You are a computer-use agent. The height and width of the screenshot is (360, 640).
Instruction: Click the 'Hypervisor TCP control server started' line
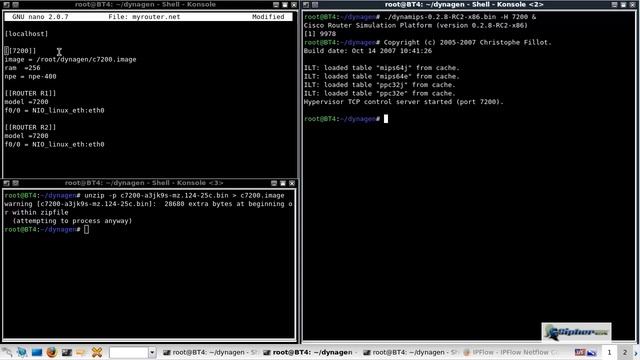coord(404,102)
